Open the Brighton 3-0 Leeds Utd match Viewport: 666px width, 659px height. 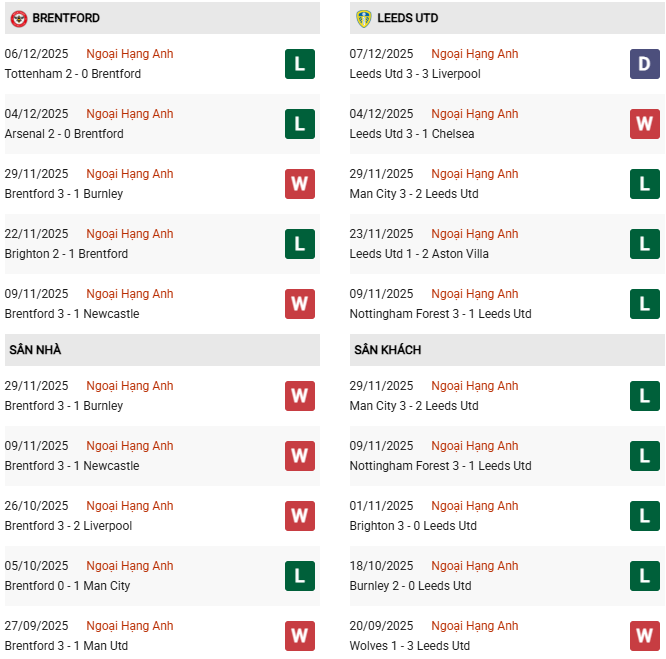pyautogui.click(x=413, y=526)
